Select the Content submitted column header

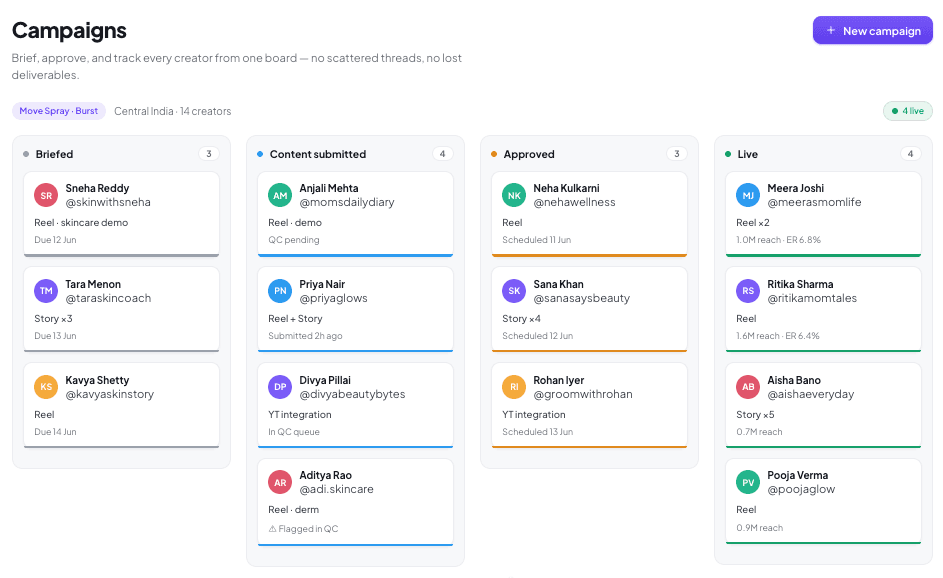(x=318, y=154)
